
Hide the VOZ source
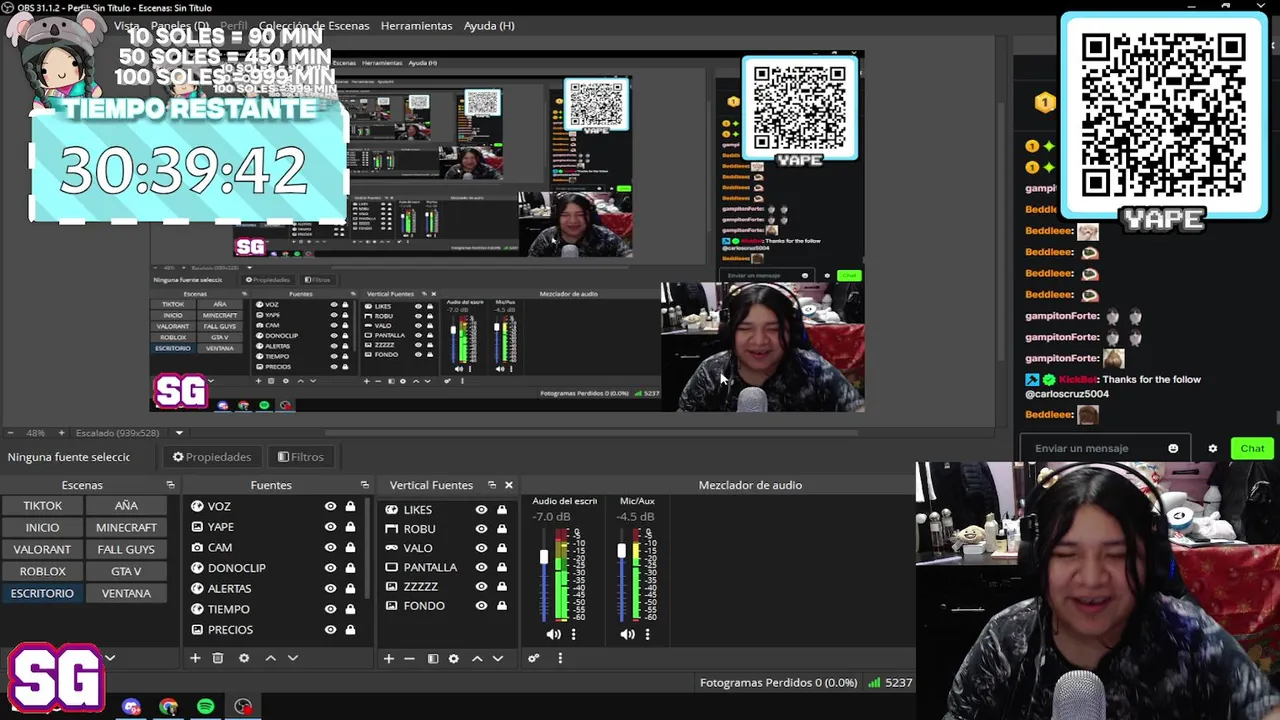point(330,507)
